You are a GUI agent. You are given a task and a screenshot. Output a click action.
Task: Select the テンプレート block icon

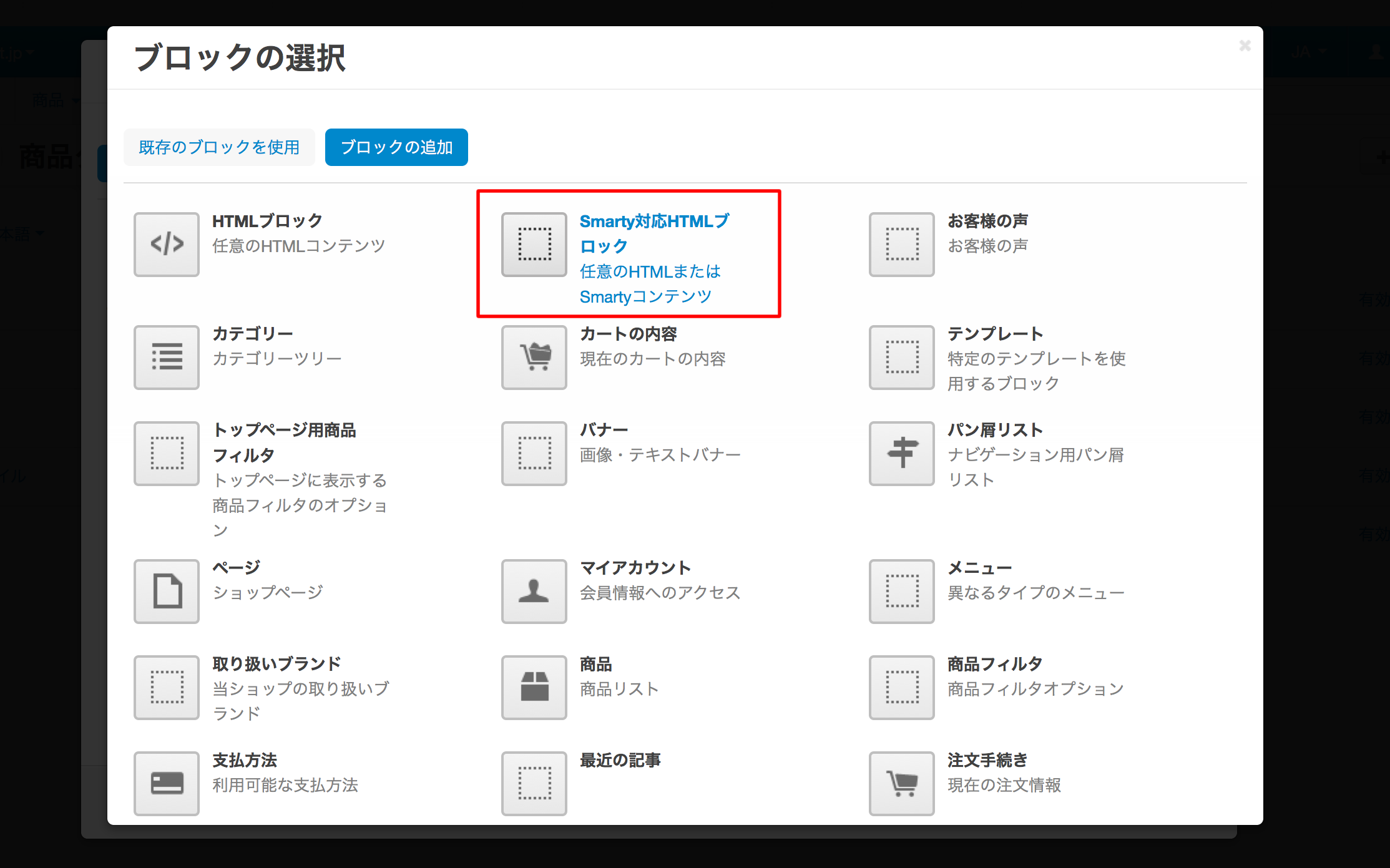902,357
